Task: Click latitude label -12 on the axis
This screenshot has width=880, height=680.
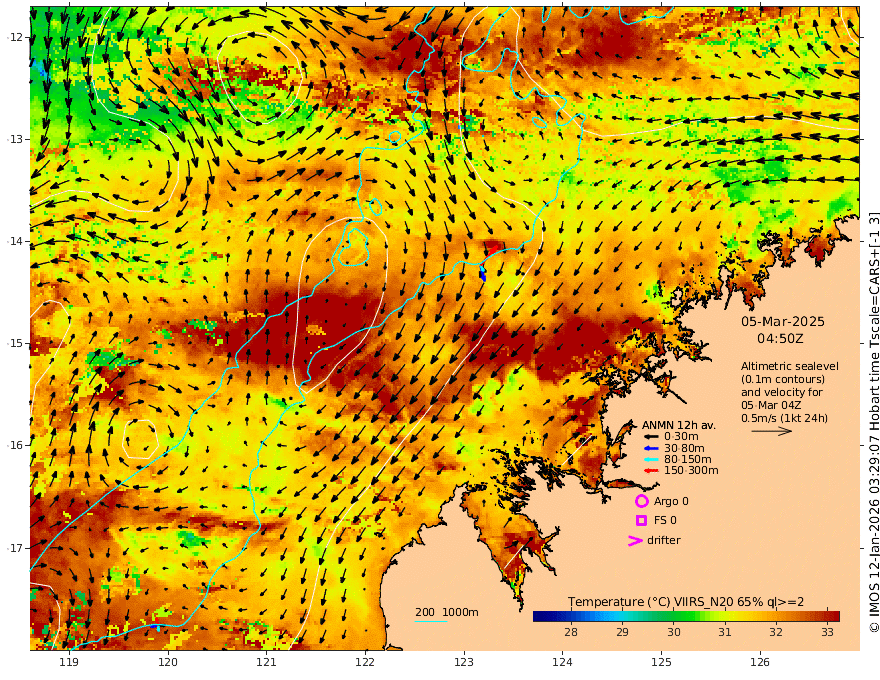Action: [x=15, y=37]
